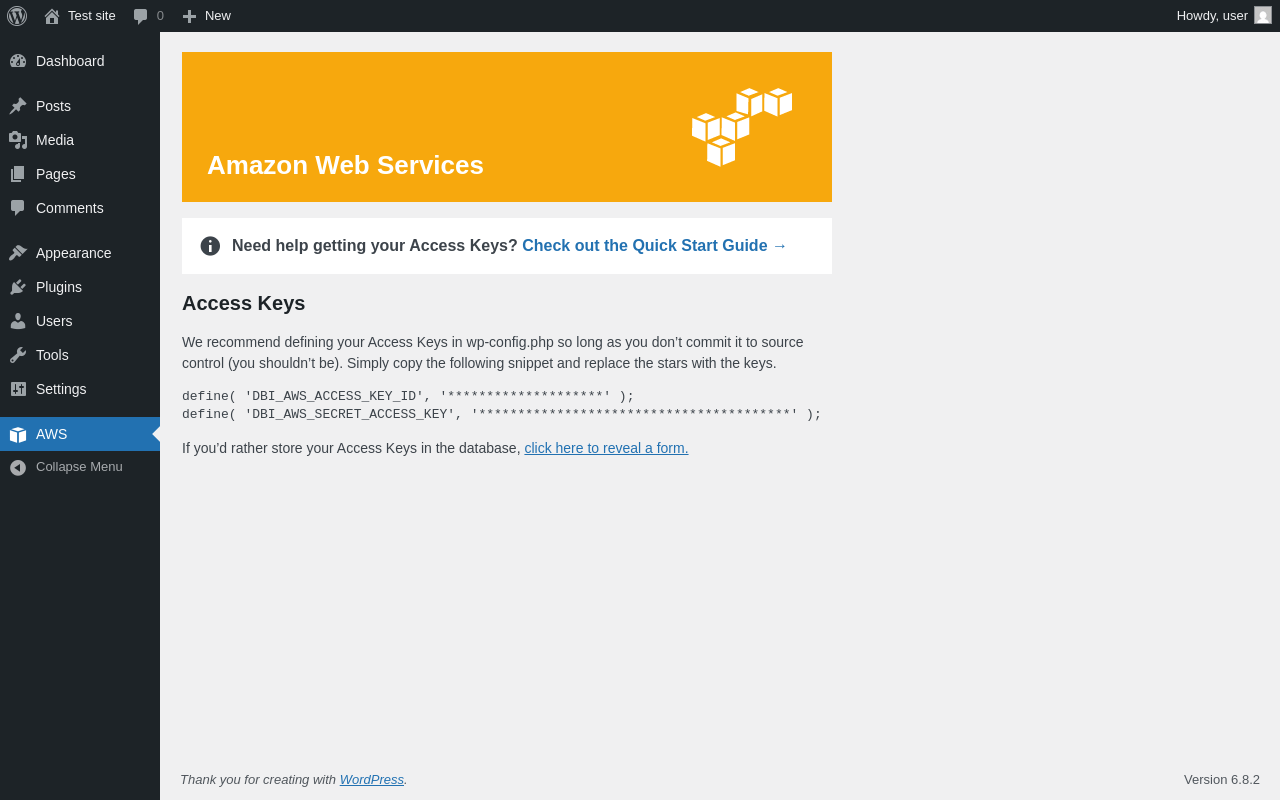Click 'Need help getting your Access Keys?' text

click(375, 246)
